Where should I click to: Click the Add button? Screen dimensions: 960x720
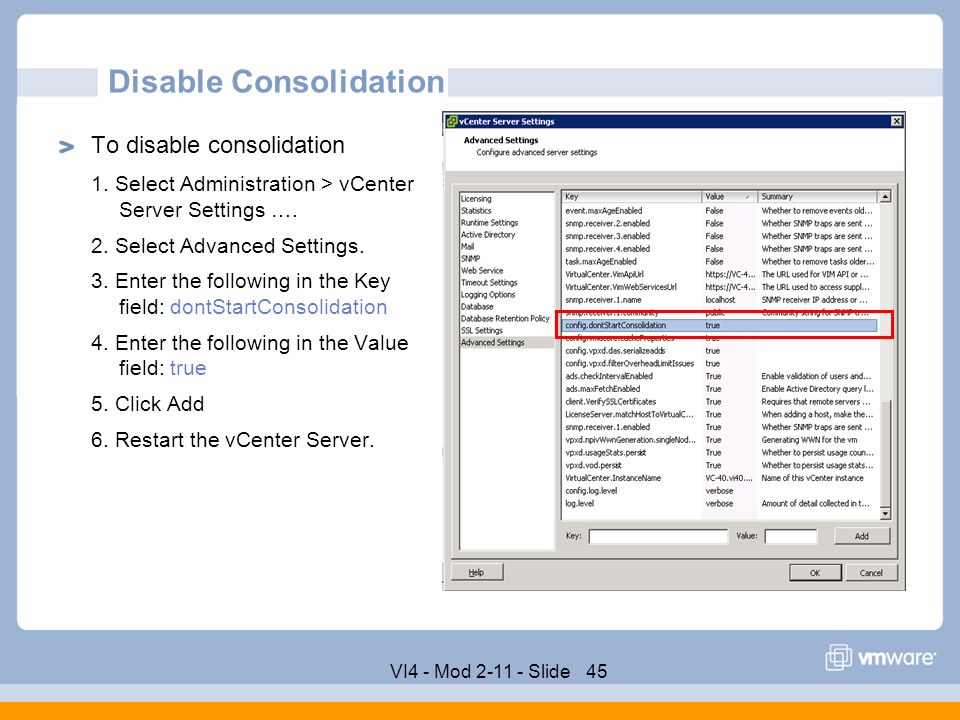click(x=861, y=536)
